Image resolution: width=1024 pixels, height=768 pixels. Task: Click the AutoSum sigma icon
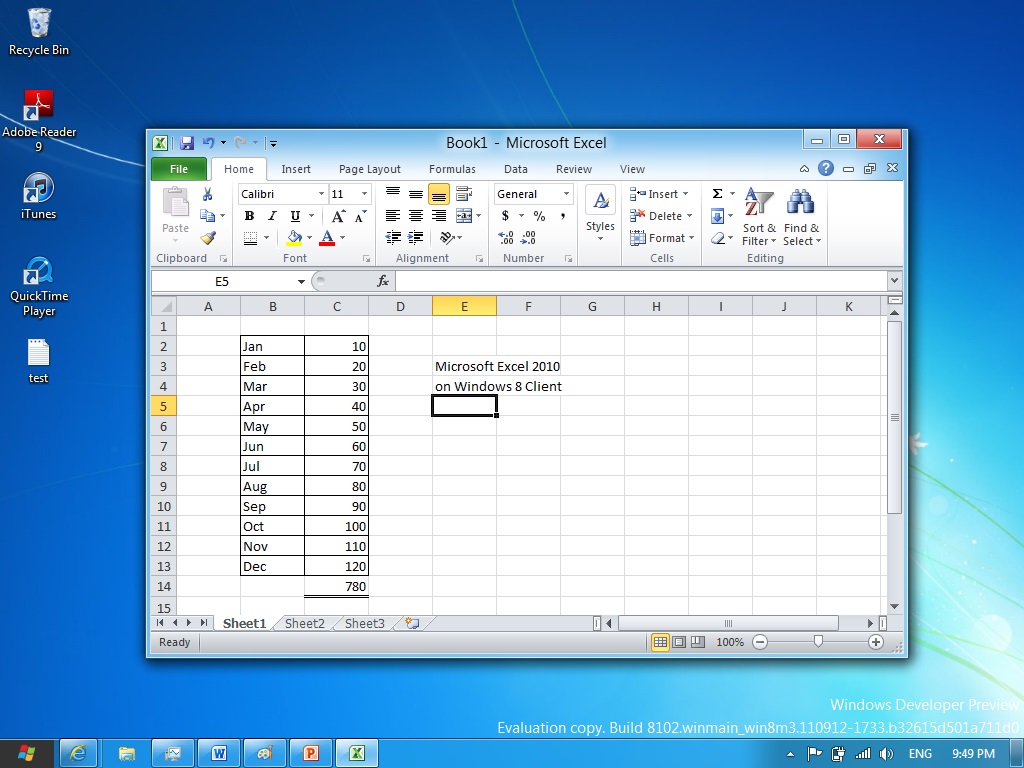point(717,193)
